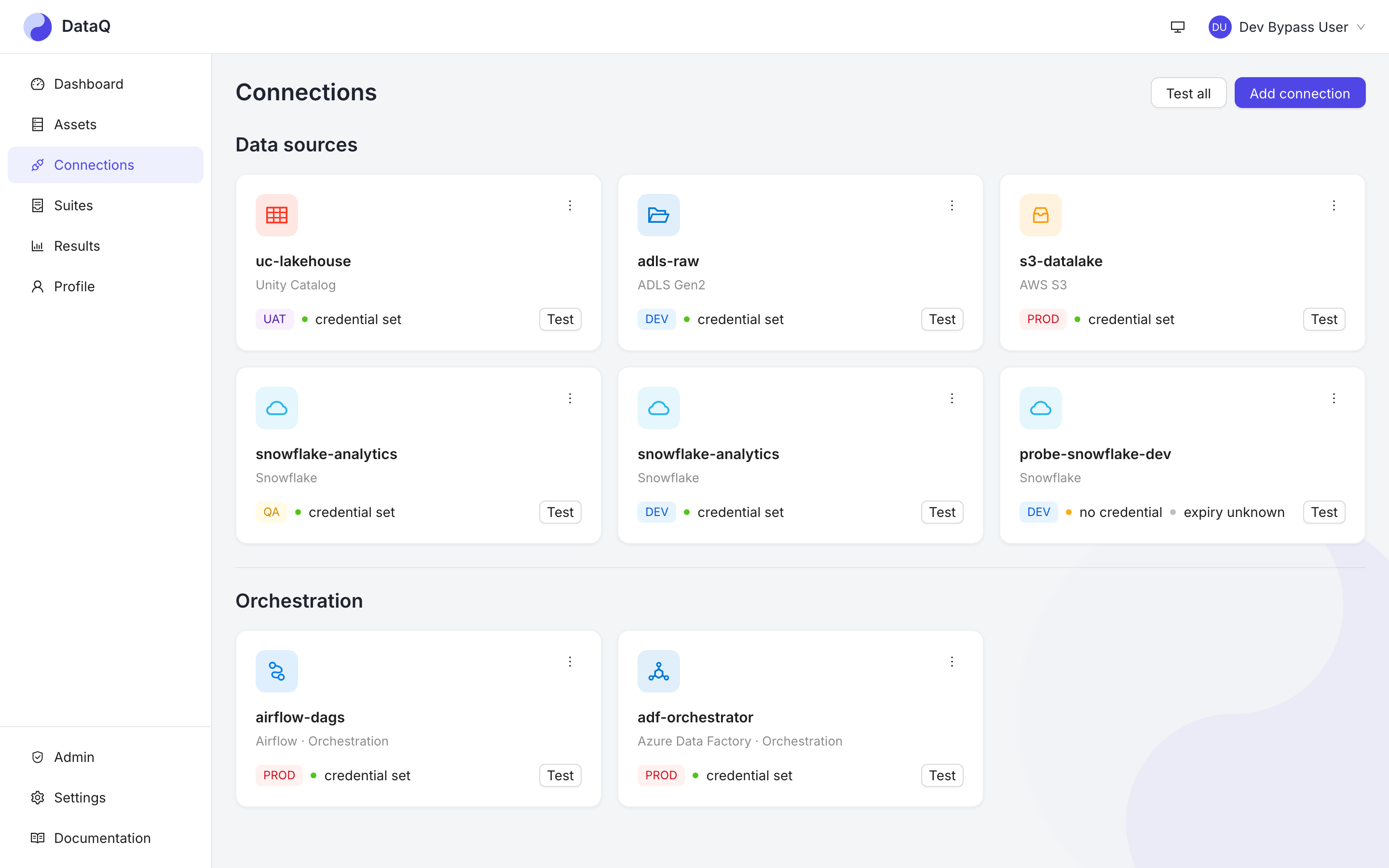Open the airflow-dags more options menu

click(570, 662)
